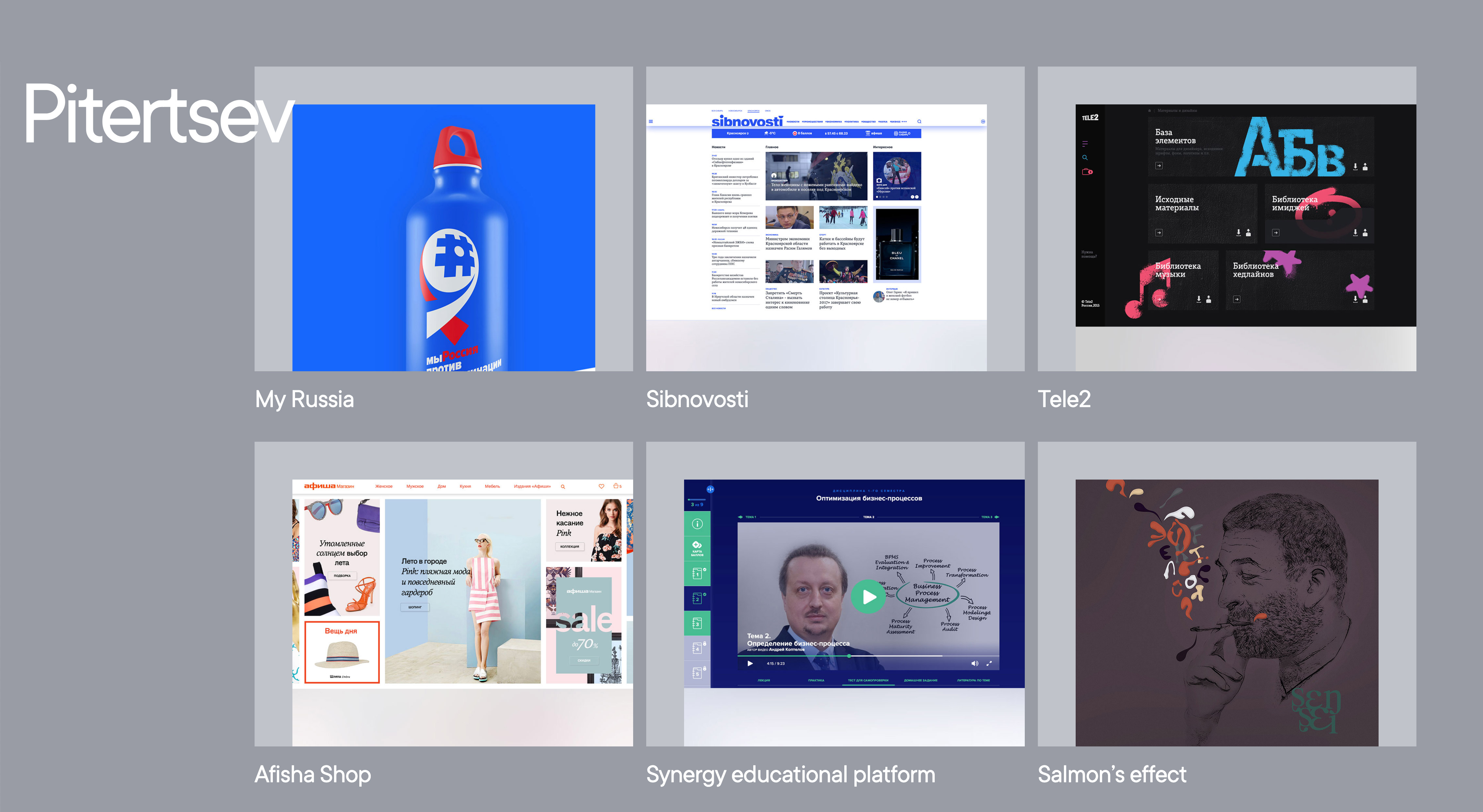Click the Sibnovosti hamburger menu icon
This screenshot has width=1483, height=812.
point(651,121)
